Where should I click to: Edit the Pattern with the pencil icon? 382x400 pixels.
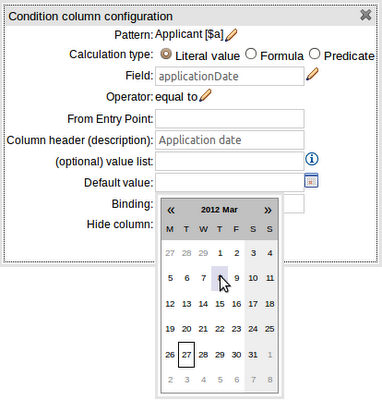231,35
